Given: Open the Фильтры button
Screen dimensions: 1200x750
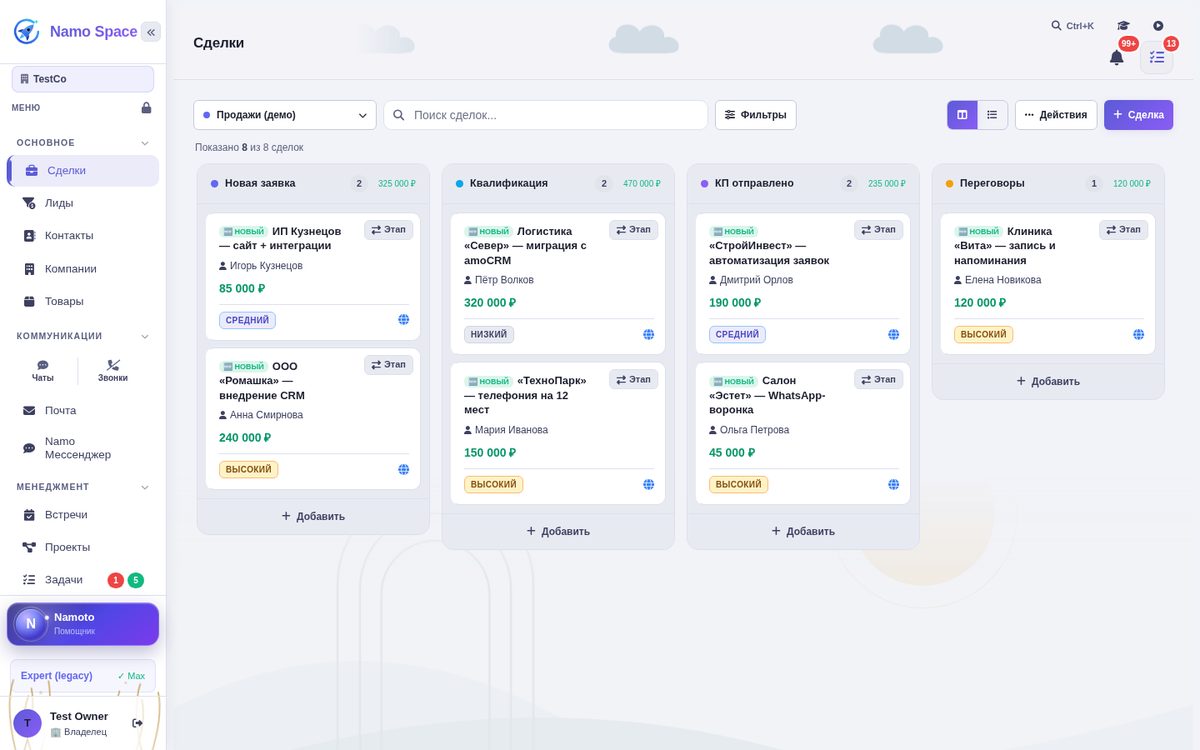Looking at the screenshot, I should pos(756,115).
